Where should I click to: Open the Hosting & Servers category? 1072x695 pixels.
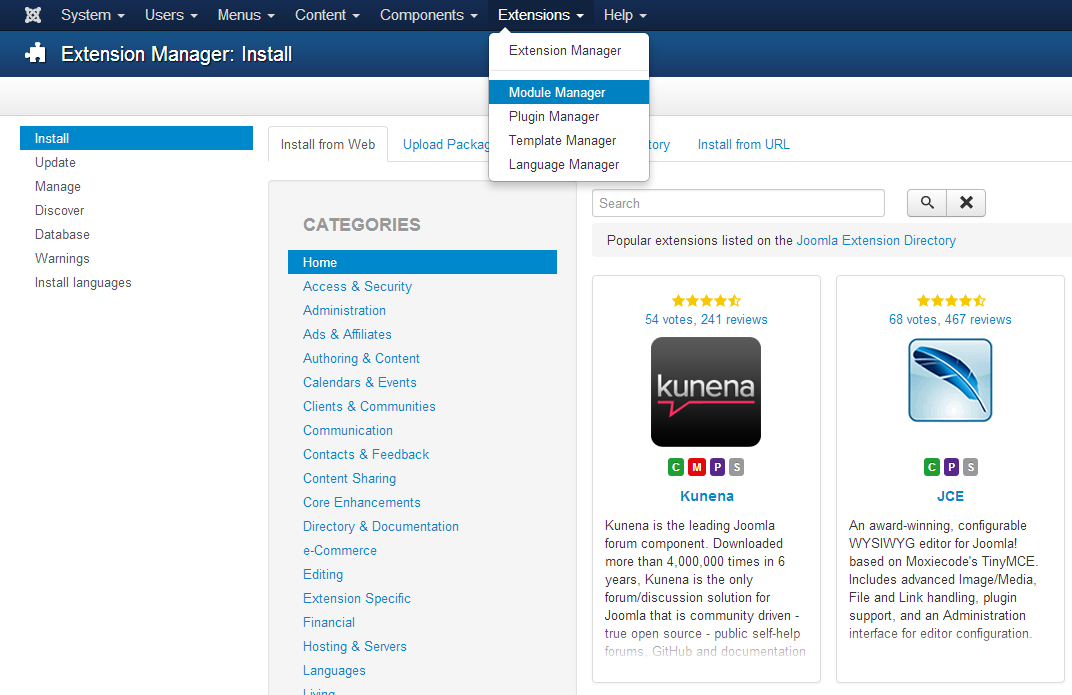click(x=355, y=646)
